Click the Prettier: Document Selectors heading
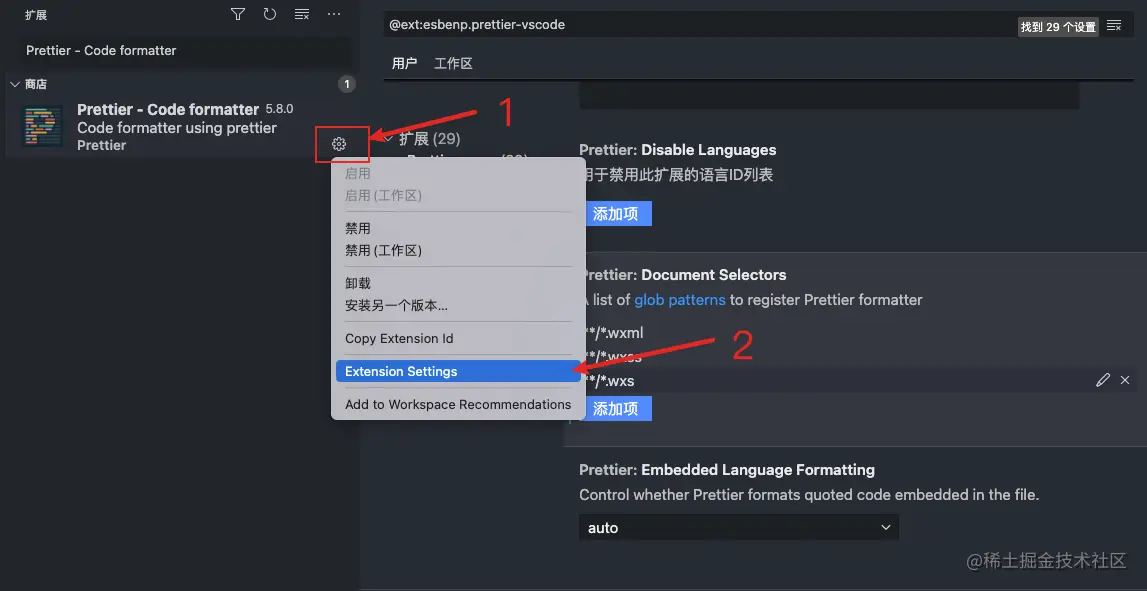Image resolution: width=1147 pixels, height=591 pixels. 684,275
